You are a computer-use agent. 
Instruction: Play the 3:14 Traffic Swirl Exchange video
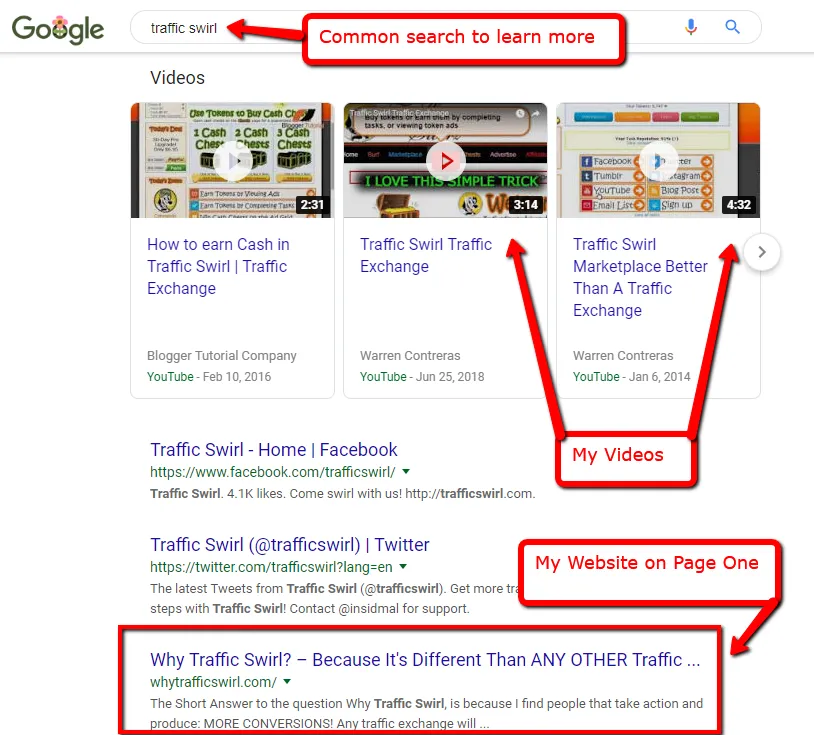445,160
